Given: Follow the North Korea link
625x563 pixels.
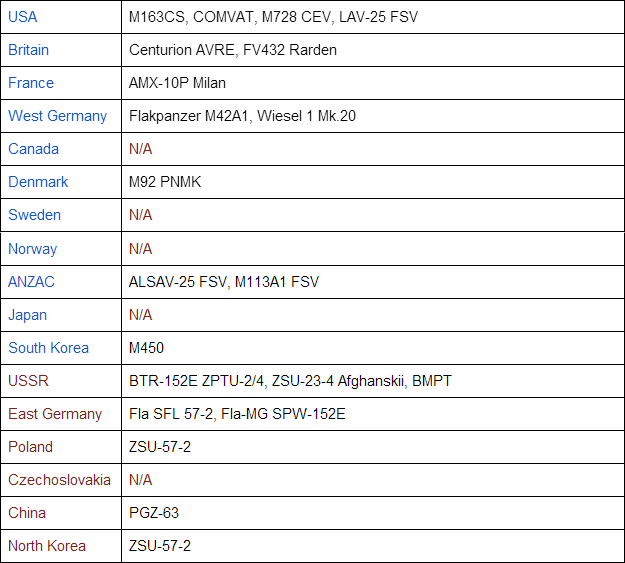Looking at the screenshot, I should (47, 546).
